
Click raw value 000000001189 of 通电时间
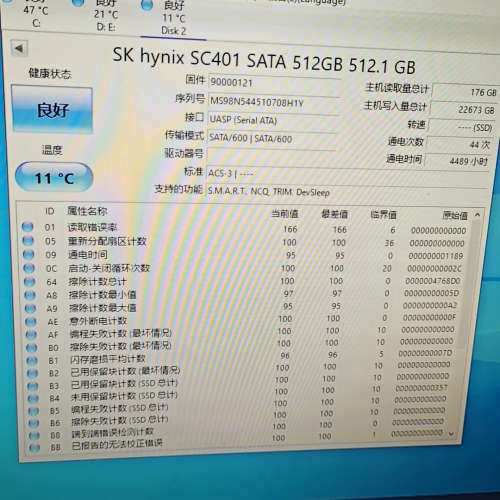coord(436,256)
